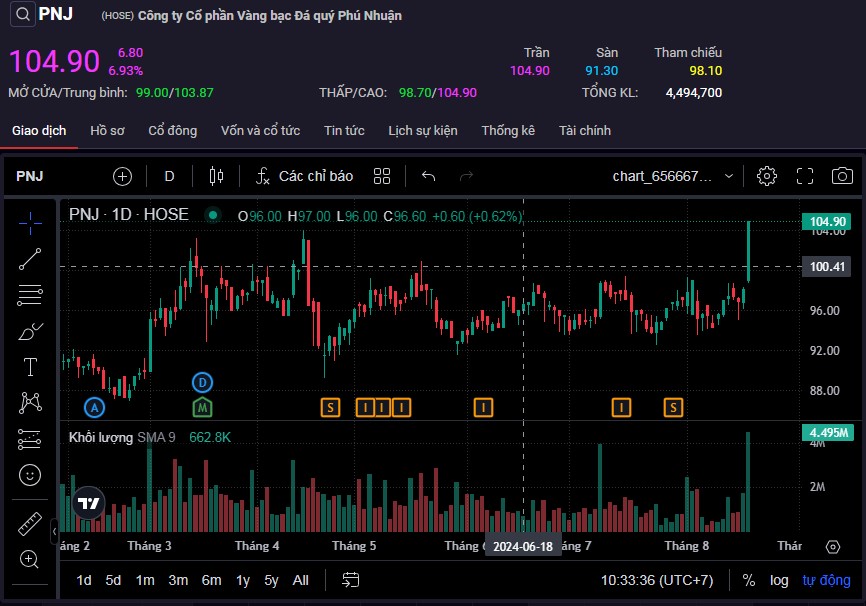
Task: Activate the ruler measure tool
Action: [30, 524]
